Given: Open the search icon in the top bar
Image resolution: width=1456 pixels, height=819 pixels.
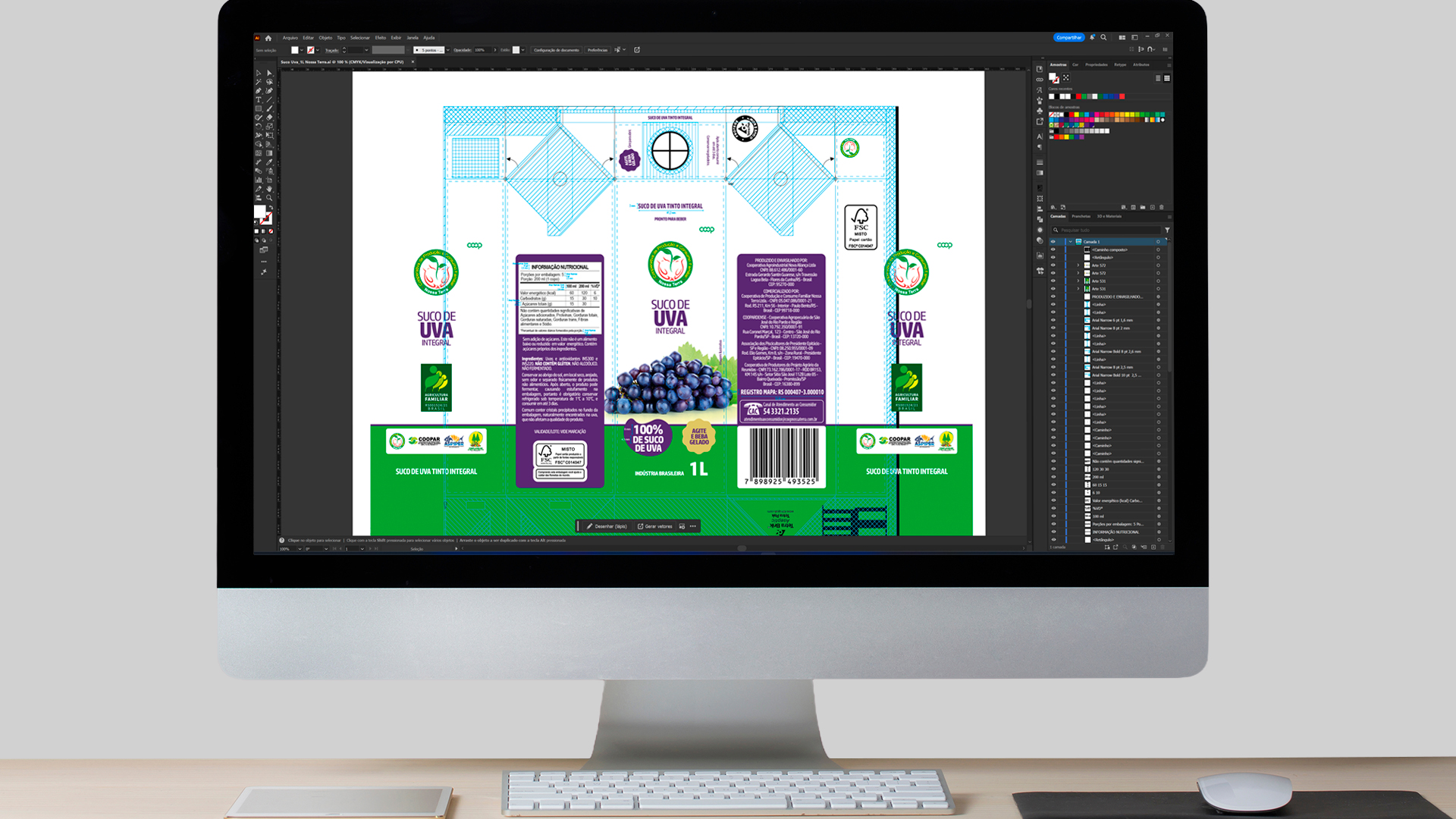Looking at the screenshot, I should [x=1103, y=37].
